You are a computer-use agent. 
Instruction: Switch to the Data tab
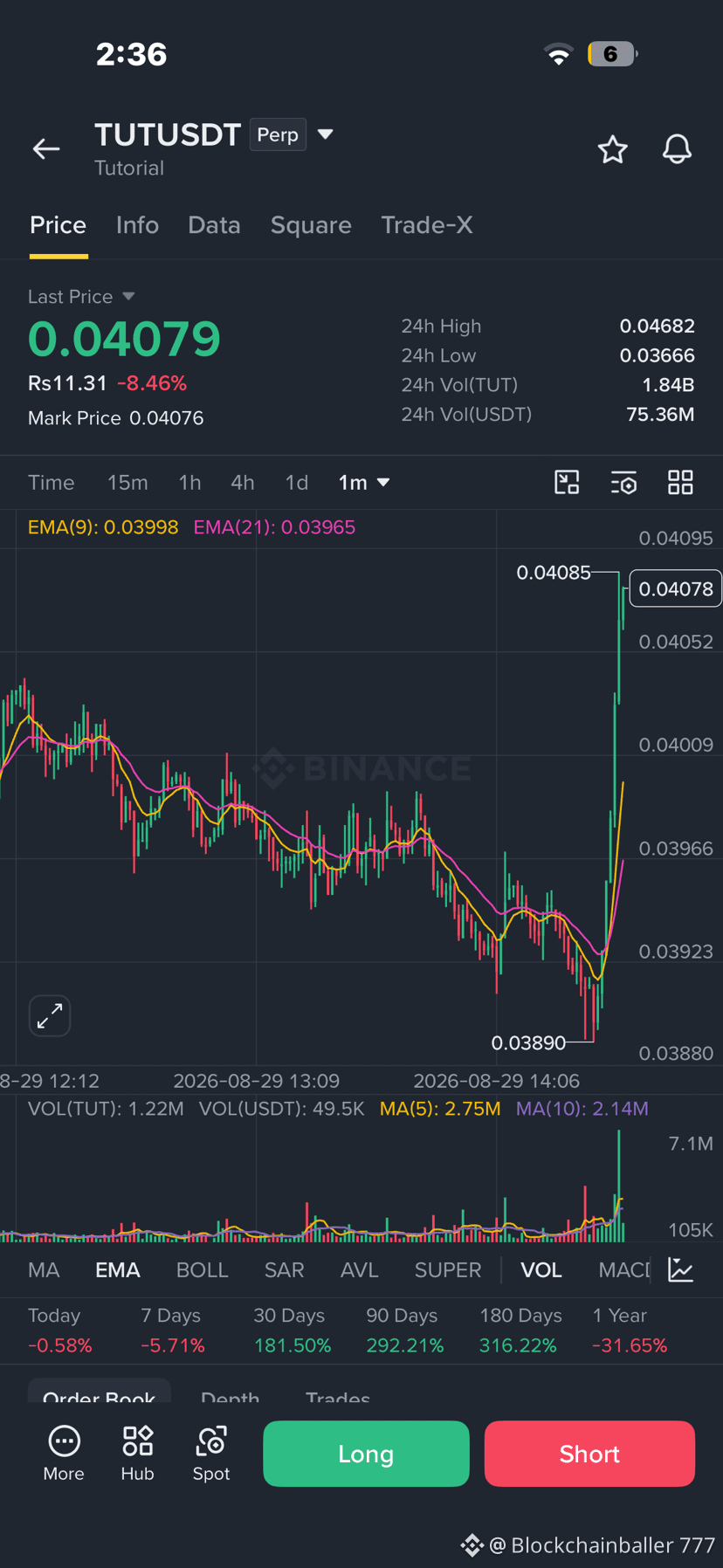coord(214,225)
